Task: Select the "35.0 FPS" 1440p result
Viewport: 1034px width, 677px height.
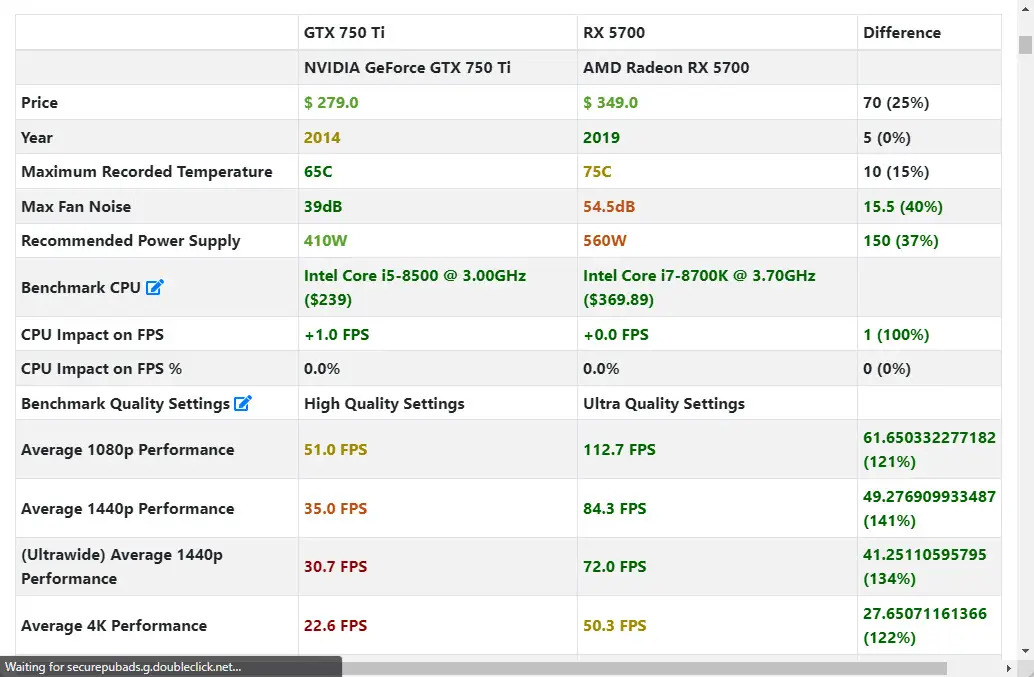Action: (336, 508)
